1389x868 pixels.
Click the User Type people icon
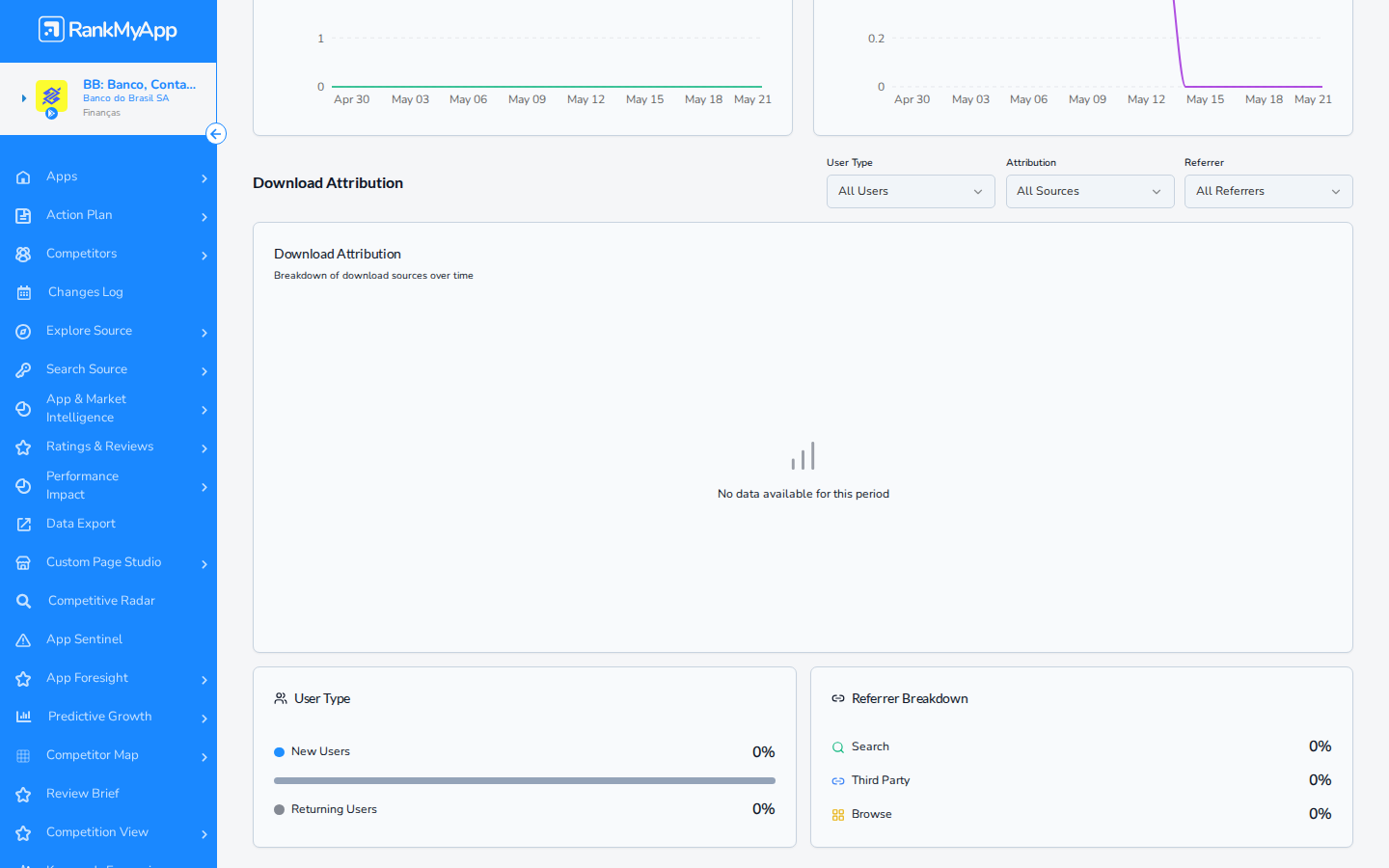pyautogui.click(x=281, y=698)
